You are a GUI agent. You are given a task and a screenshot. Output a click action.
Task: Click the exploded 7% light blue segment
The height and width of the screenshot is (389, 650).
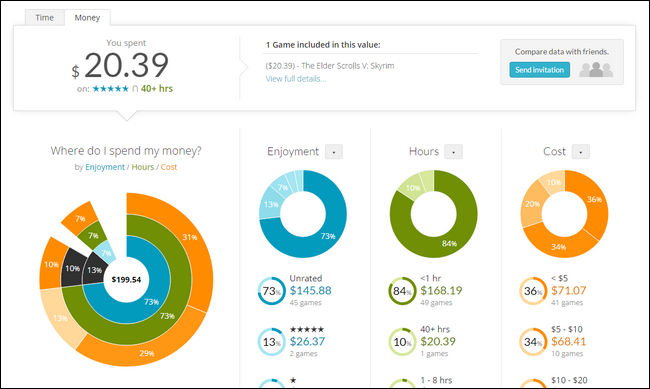pyautogui.click(x=107, y=253)
